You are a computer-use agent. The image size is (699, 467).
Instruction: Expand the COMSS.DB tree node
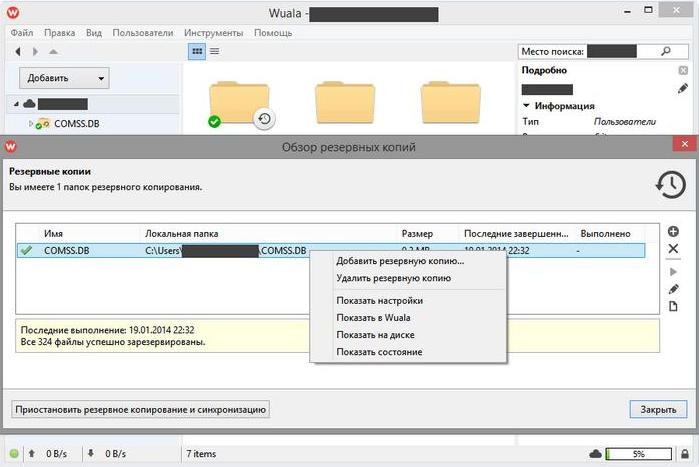point(30,123)
